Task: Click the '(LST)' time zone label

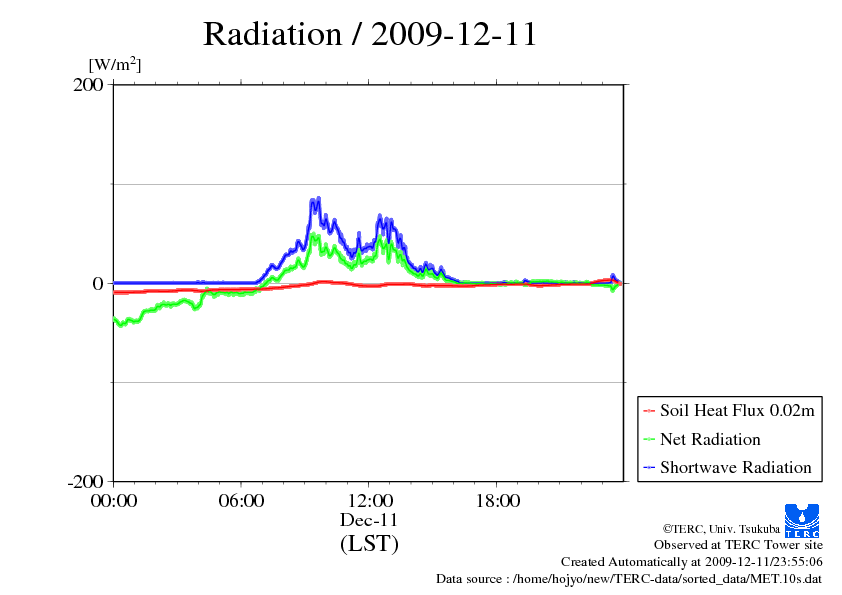Action: (369, 543)
